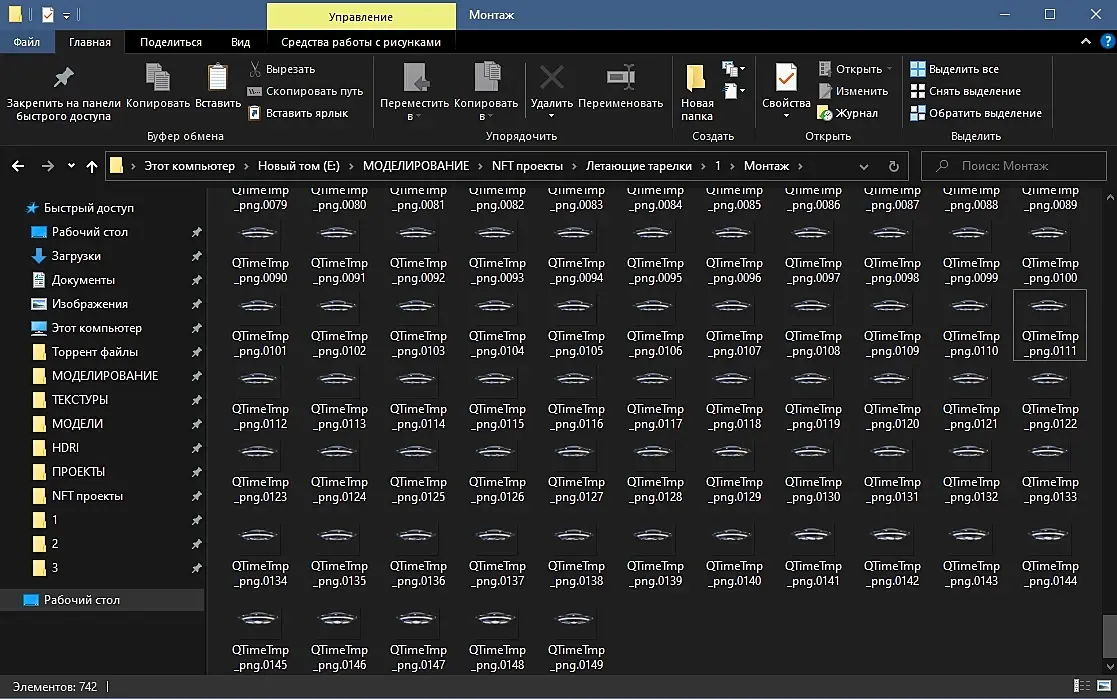Click the Copy icon in clipboard group
The height and width of the screenshot is (699, 1117).
click(157, 78)
